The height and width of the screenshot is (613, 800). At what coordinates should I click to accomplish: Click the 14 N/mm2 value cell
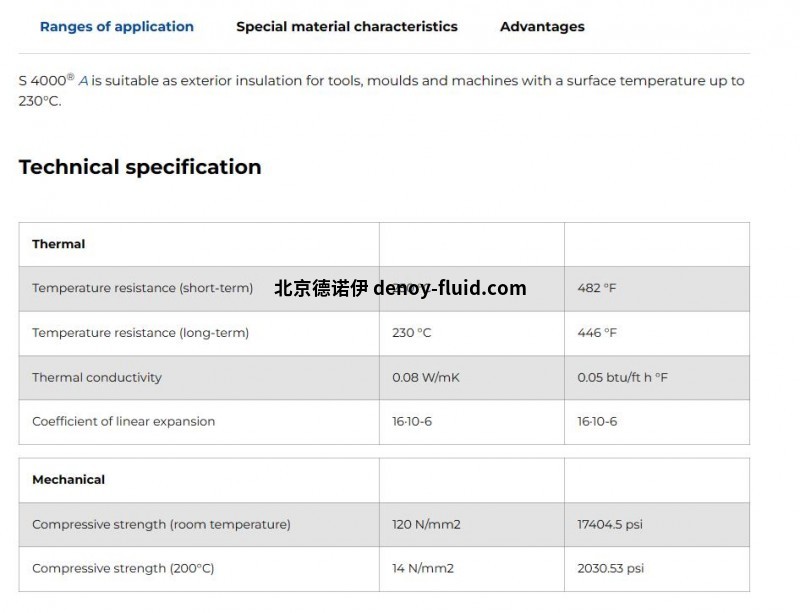pos(423,568)
